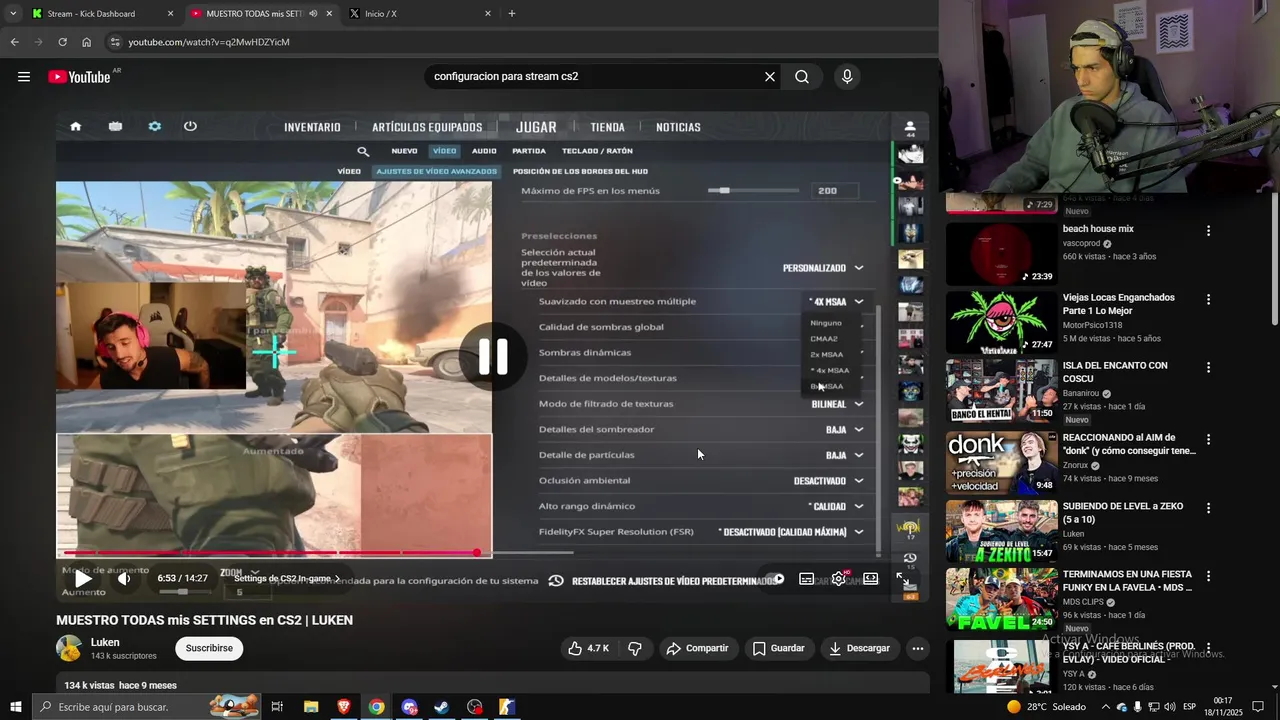Screen dimensions: 1280x720
Task: Switch to Google Chrome in the taskbar
Action: [x=376, y=707]
